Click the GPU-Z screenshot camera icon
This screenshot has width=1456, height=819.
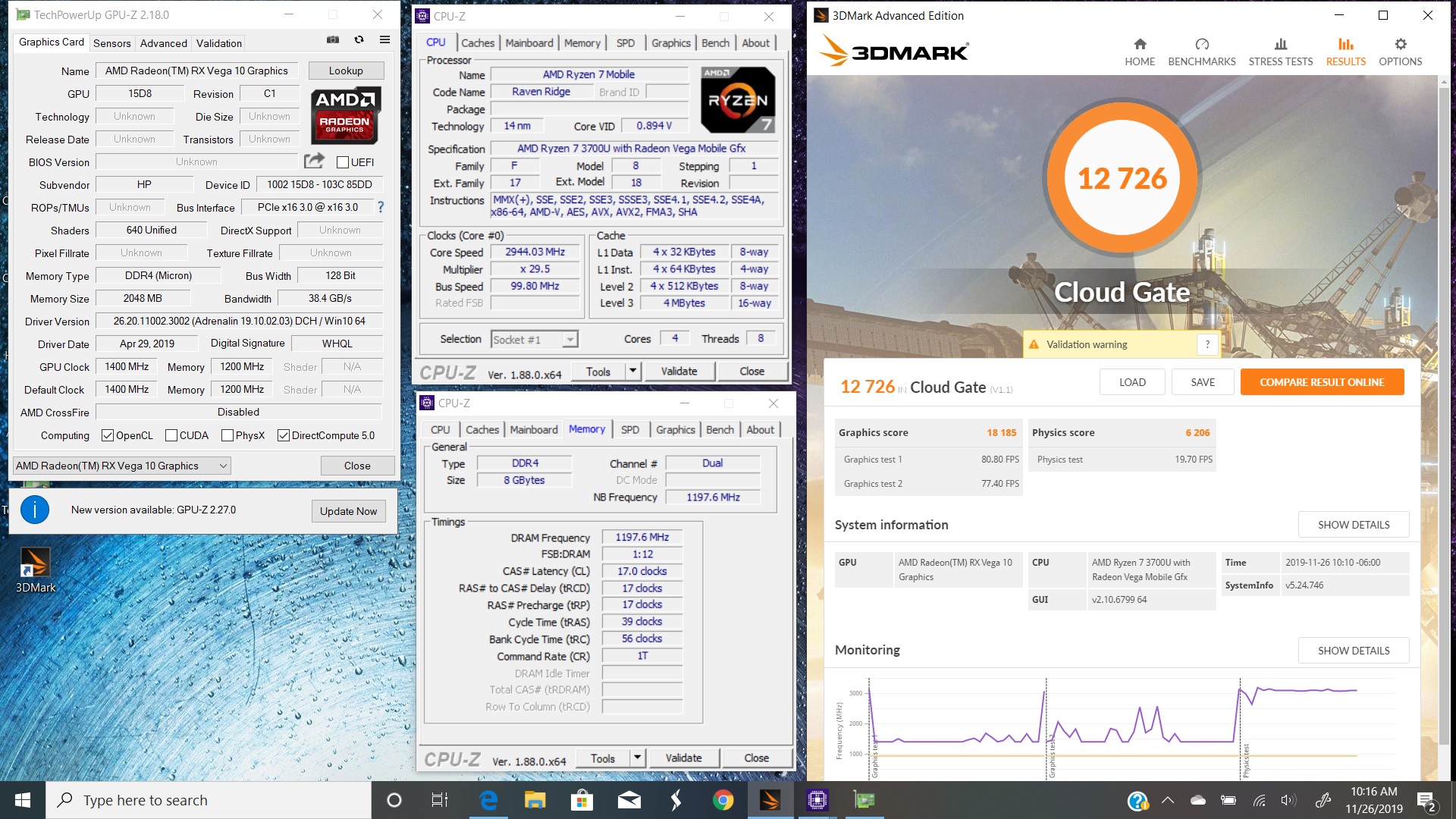[x=333, y=39]
